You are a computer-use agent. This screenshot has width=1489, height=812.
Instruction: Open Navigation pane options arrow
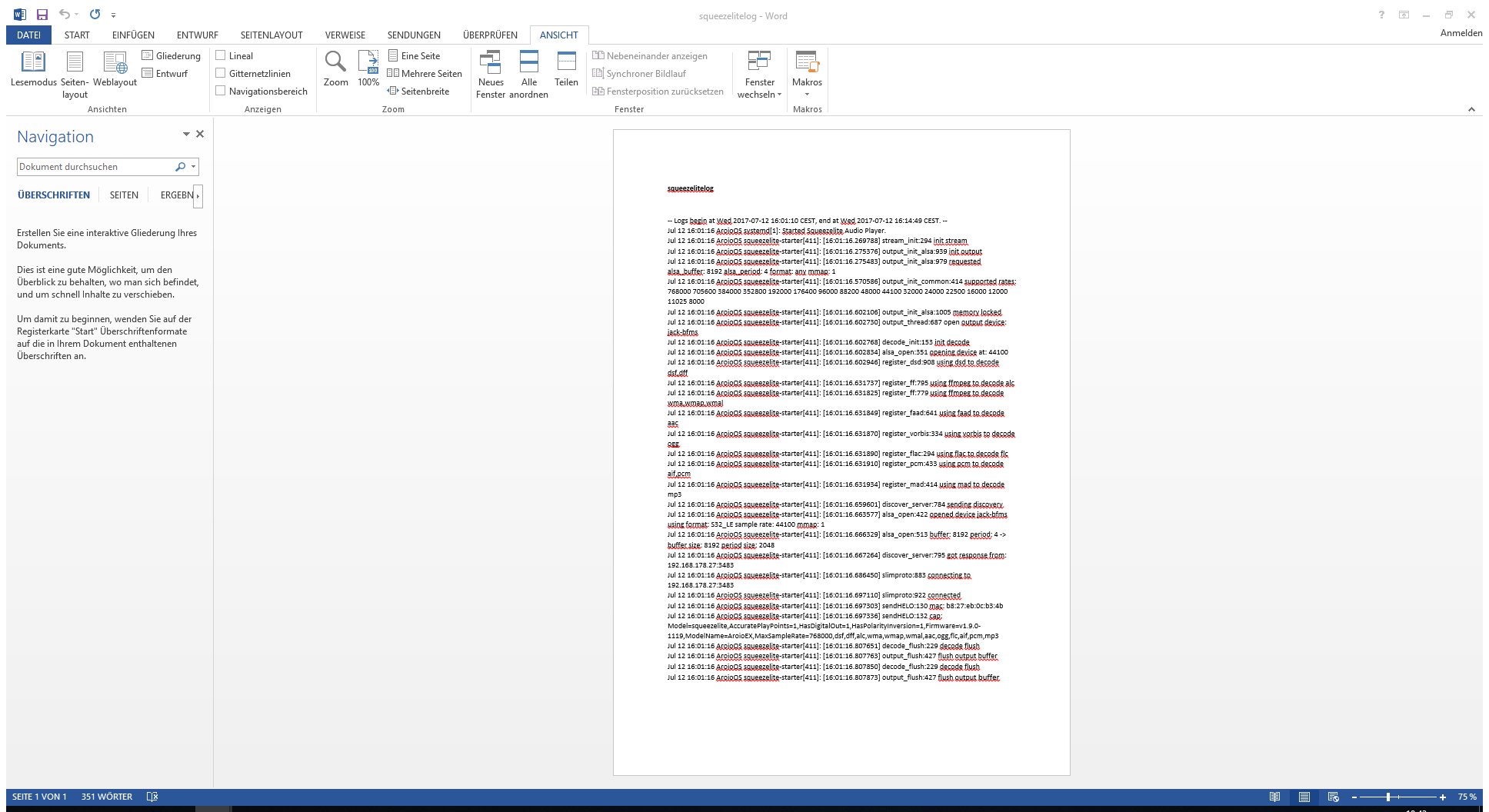coord(186,134)
